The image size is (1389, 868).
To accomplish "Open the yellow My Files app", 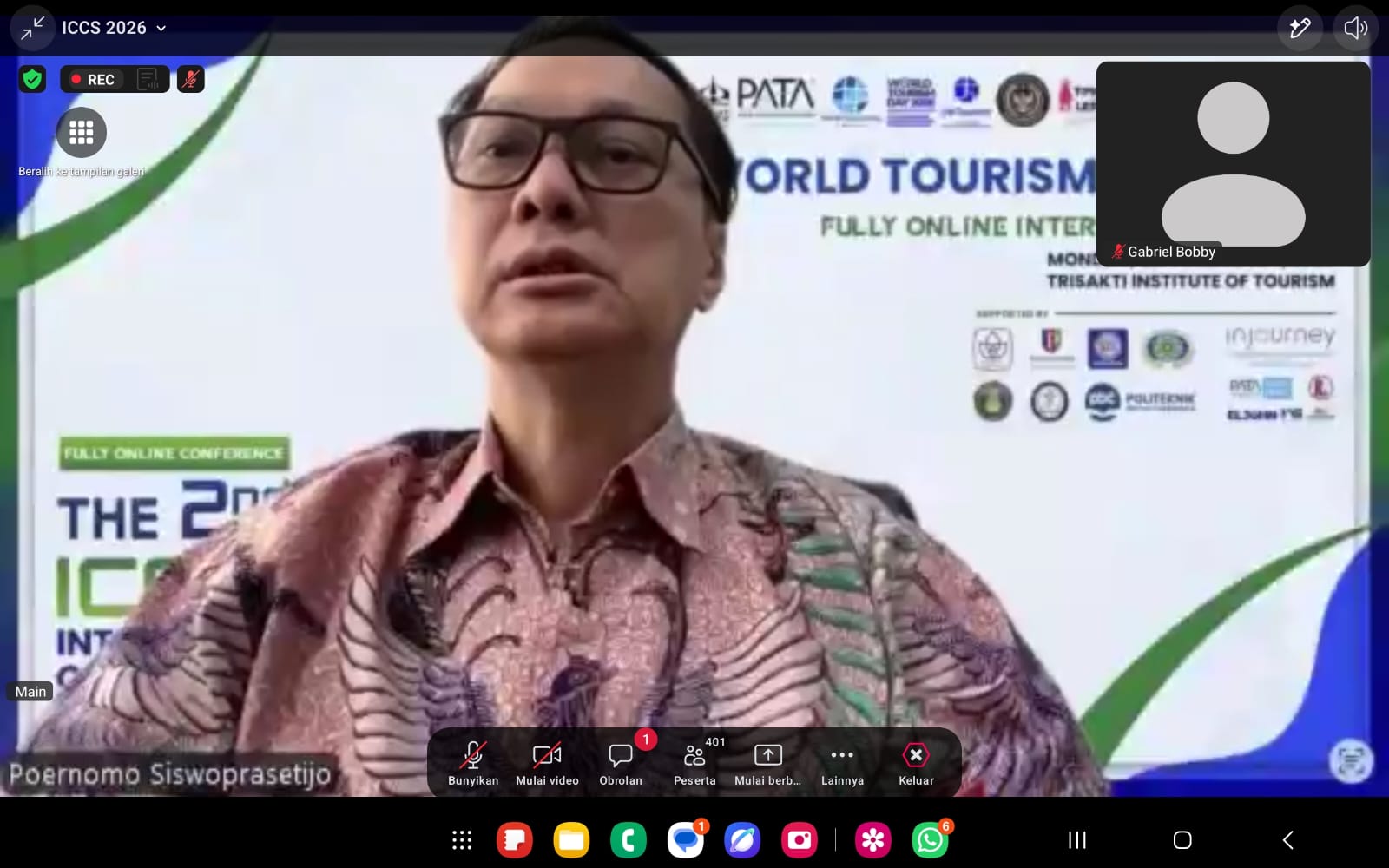I will (571, 840).
